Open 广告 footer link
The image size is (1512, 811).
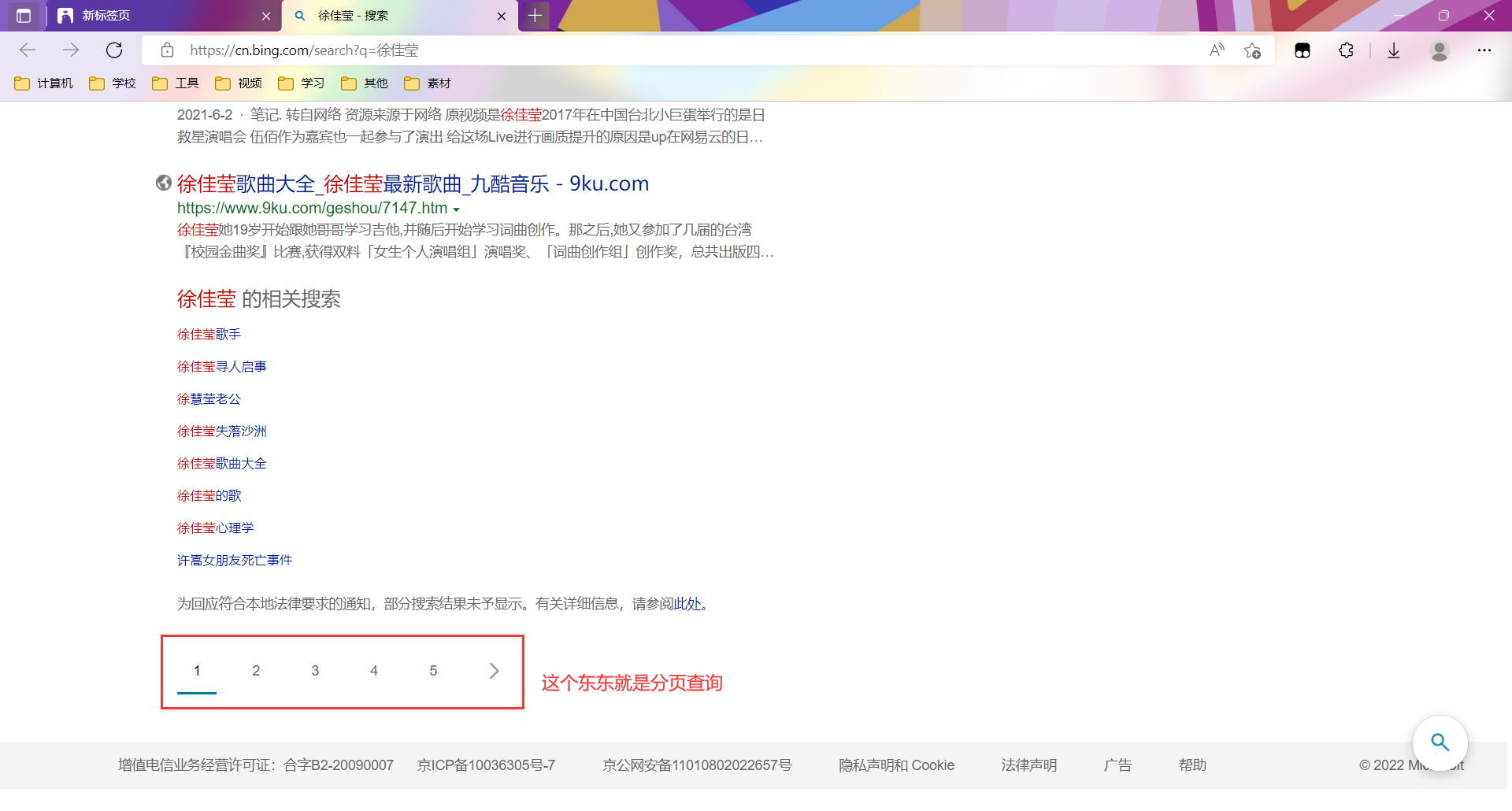[x=1117, y=765]
